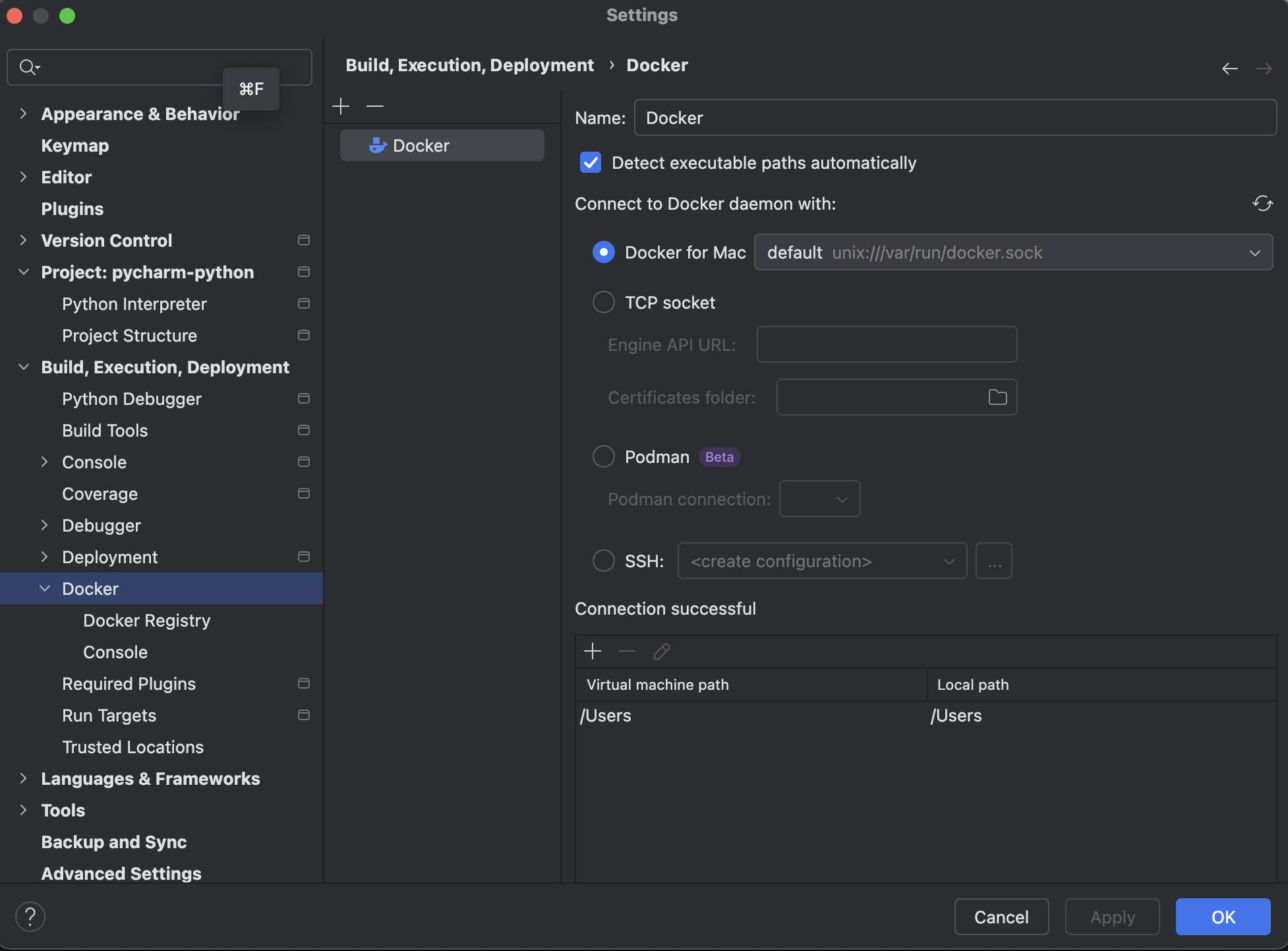Viewport: 1288px width, 951px height.
Task: Select Podman radio button
Action: click(x=603, y=456)
